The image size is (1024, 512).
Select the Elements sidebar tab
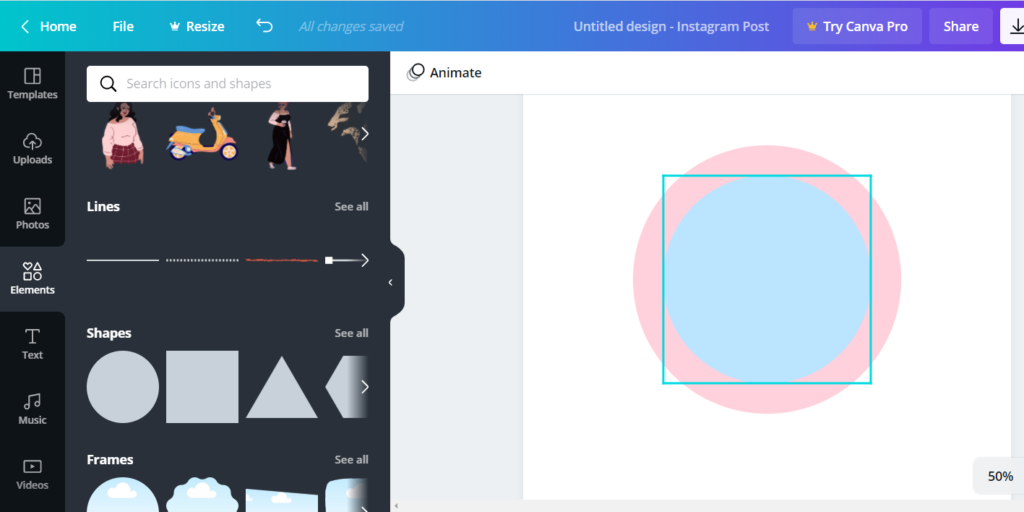click(x=32, y=279)
